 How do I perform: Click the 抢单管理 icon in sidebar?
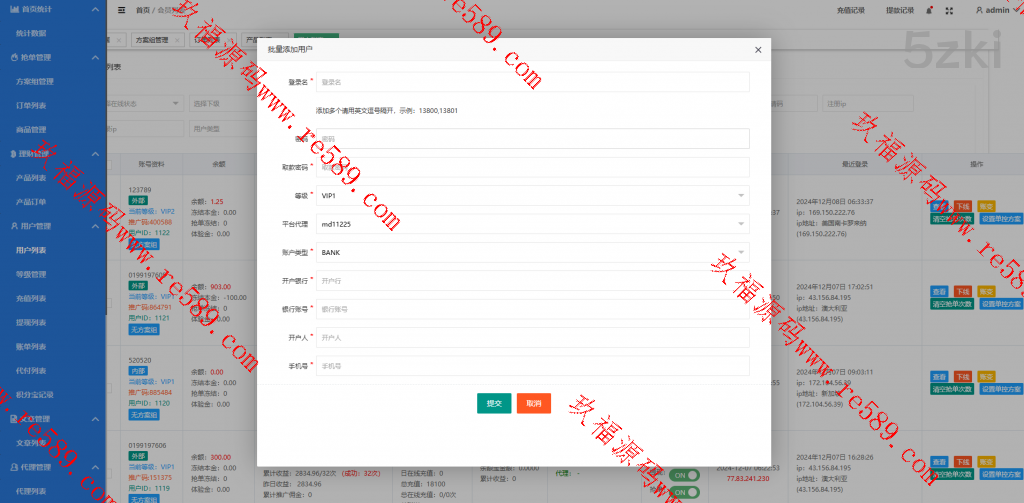coord(14,57)
